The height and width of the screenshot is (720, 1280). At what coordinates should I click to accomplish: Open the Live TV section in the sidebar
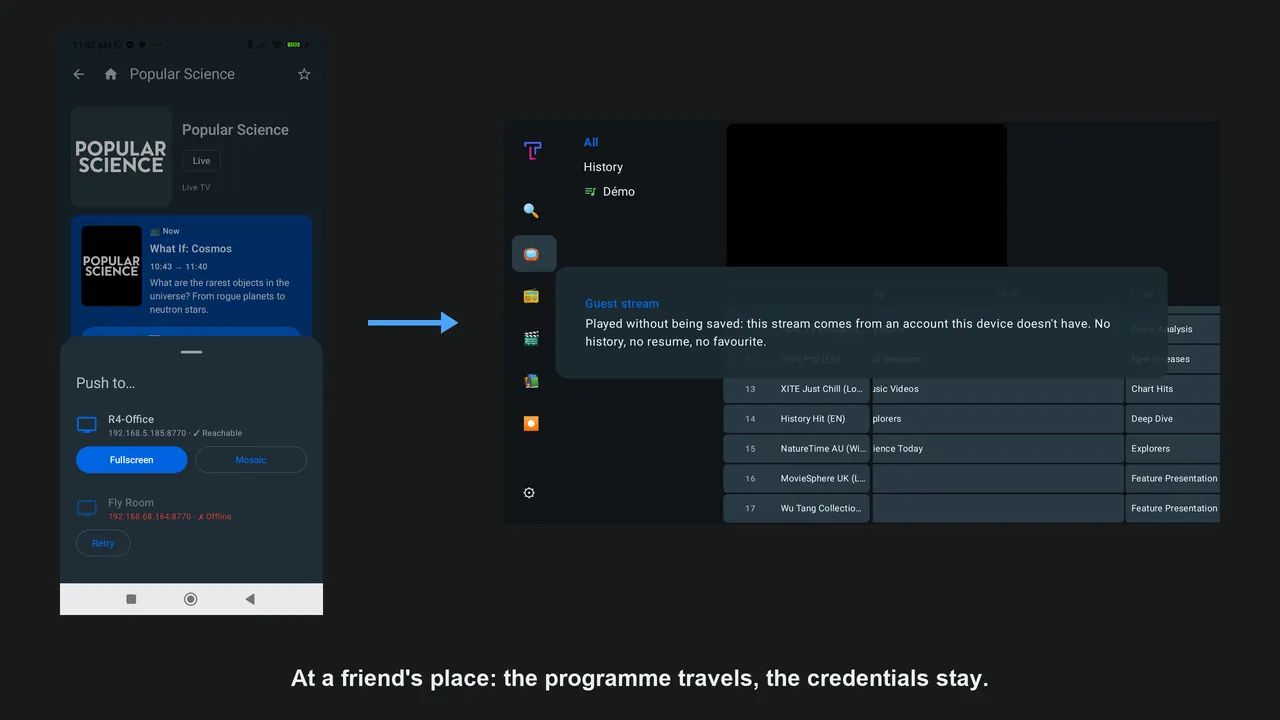pyautogui.click(x=533, y=254)
